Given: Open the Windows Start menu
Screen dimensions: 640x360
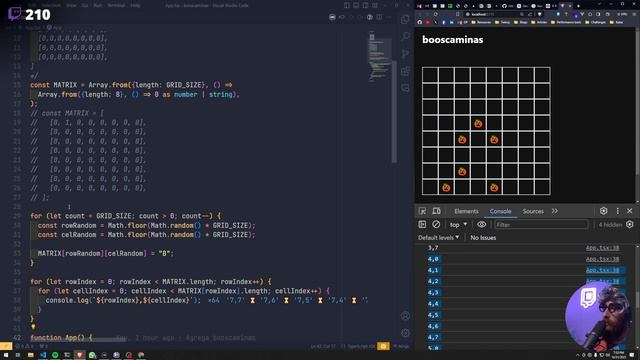Looking at the screenshot, I should pos(6,355).
